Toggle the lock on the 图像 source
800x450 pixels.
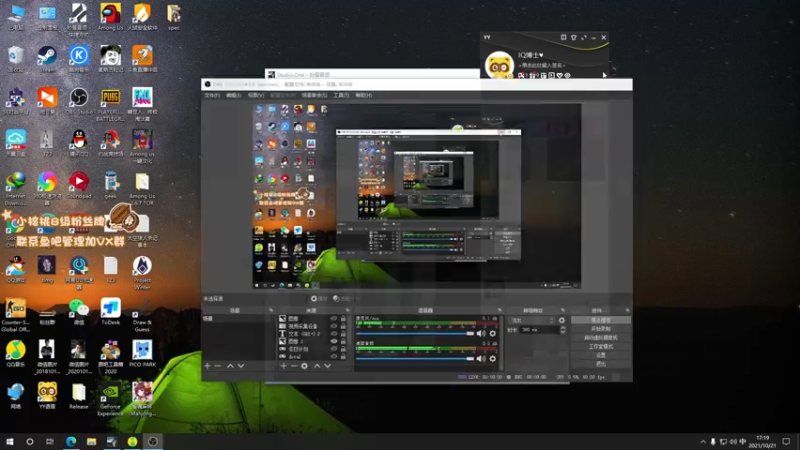click(x=343, y=318)
